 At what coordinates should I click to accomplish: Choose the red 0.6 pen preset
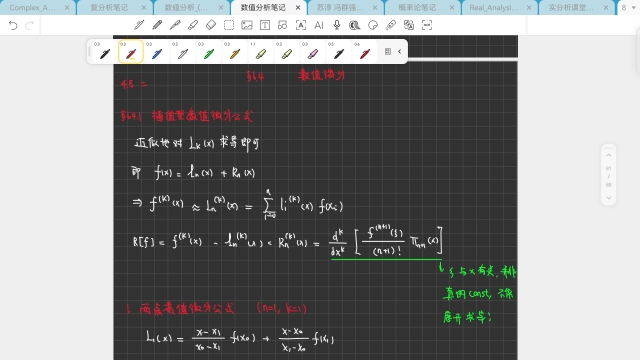pyautogui.click(x=365, y=52)
